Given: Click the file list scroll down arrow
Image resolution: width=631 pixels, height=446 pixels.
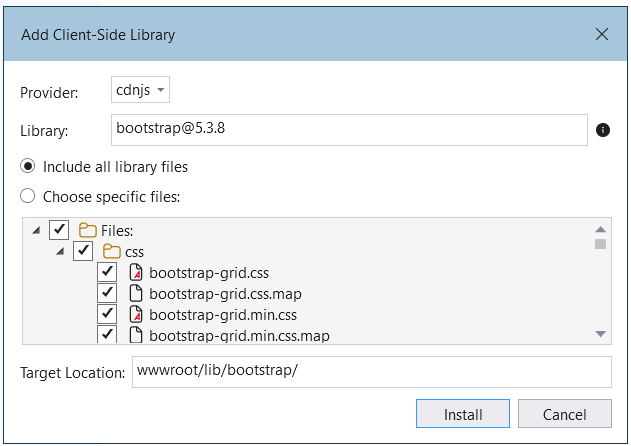Looking at the screenshot, I should tap(600, 334).
